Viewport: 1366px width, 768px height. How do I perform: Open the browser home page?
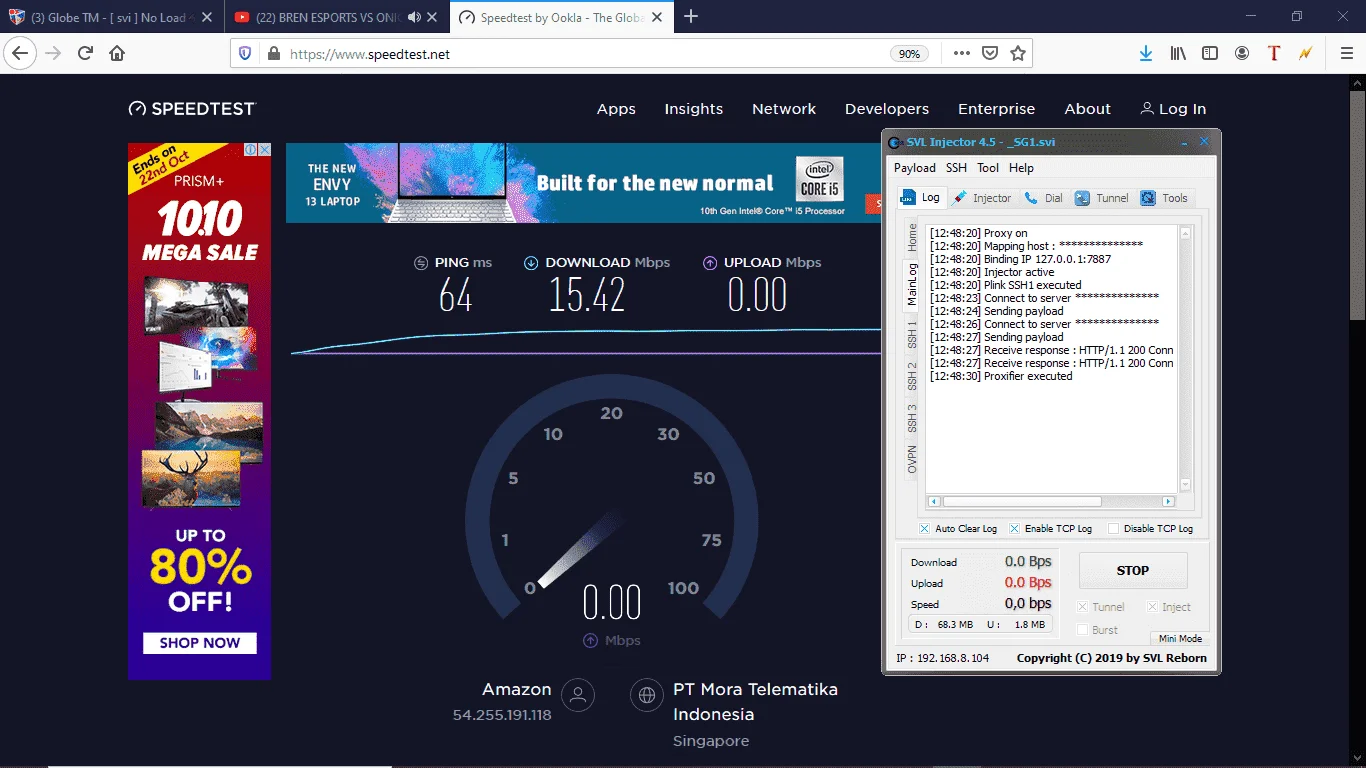tap(117, 54)
